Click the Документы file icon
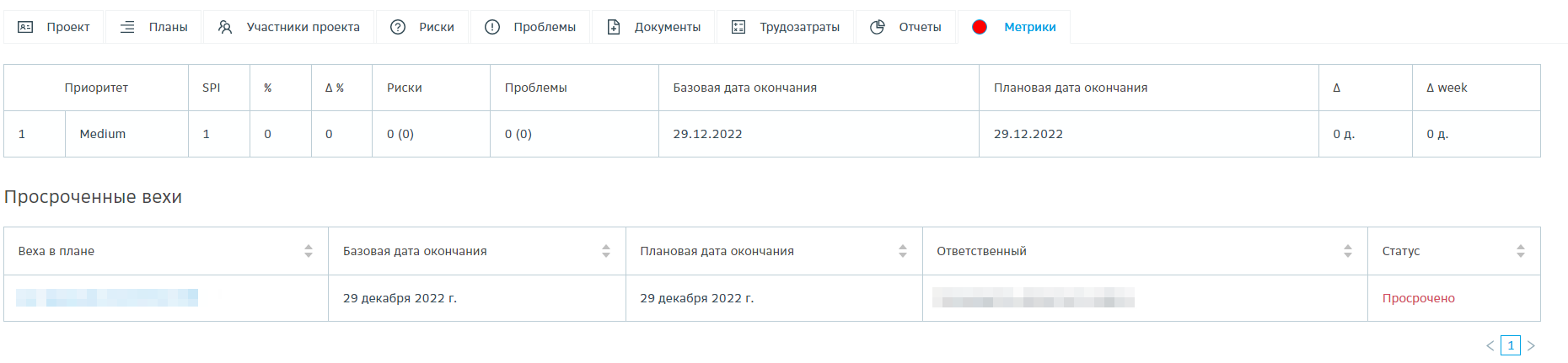This screenshot has width=1568, height=363. point(614,27)
